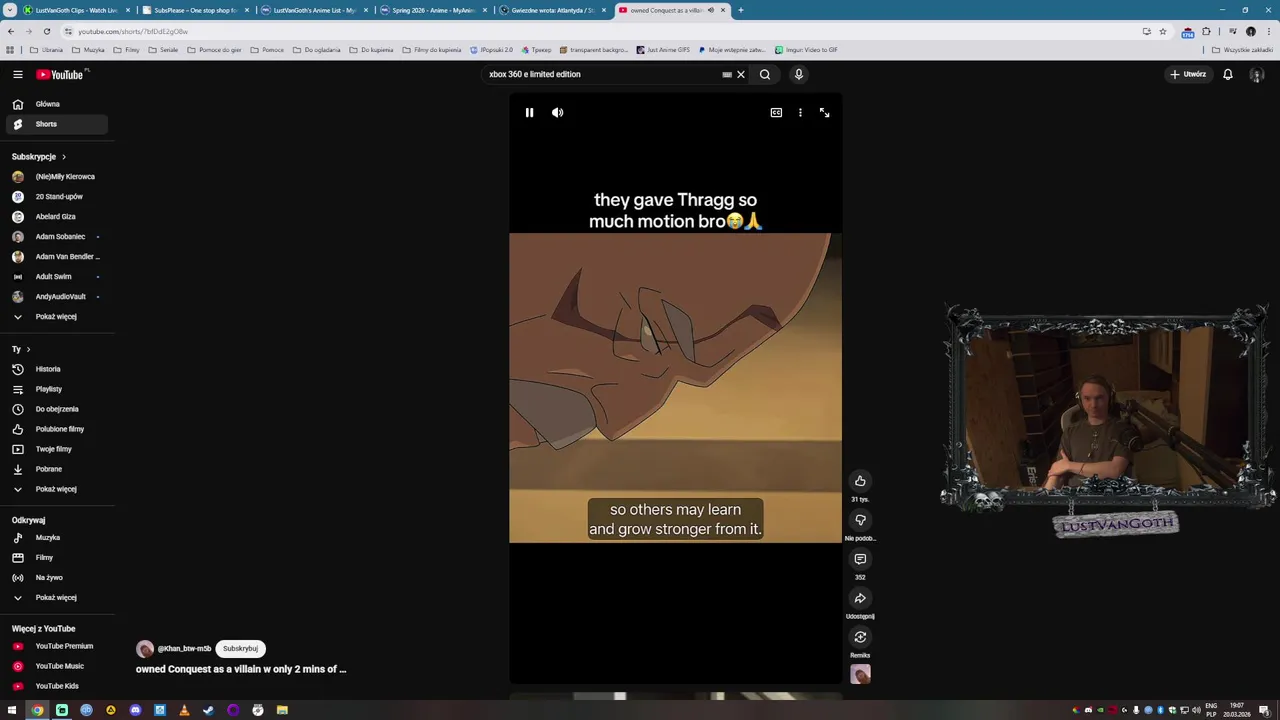Open a new browser tab

[740, 10]
